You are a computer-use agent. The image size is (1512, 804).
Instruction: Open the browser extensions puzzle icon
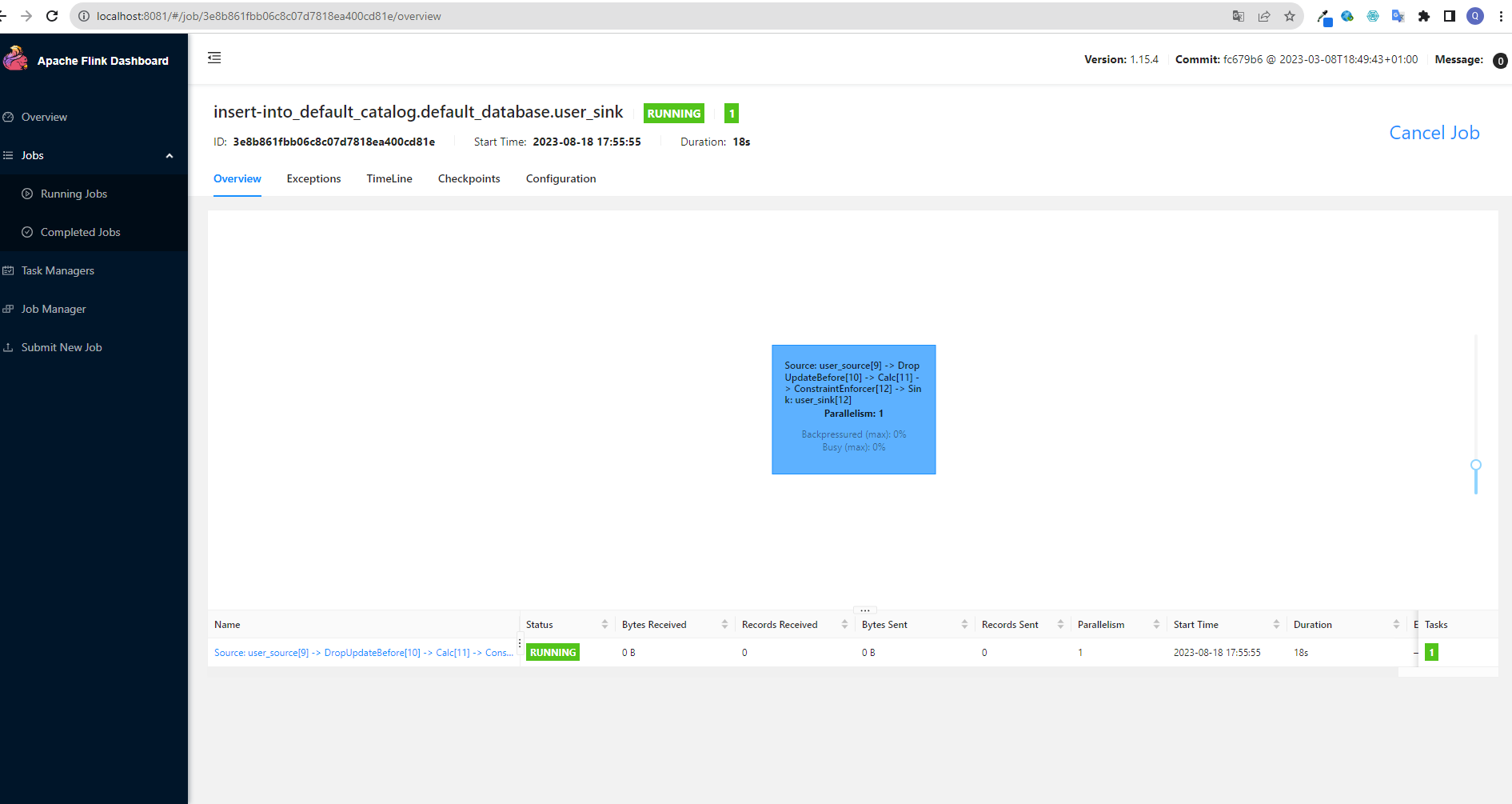(1423, 16)
